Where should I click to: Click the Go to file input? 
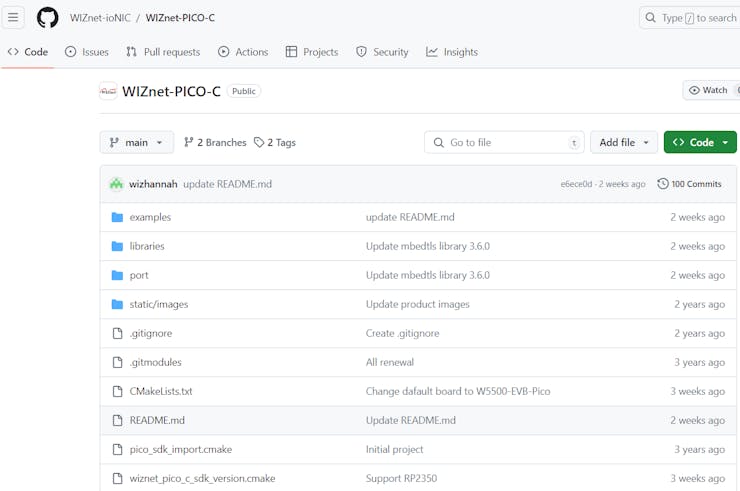[x=505, y=143]
